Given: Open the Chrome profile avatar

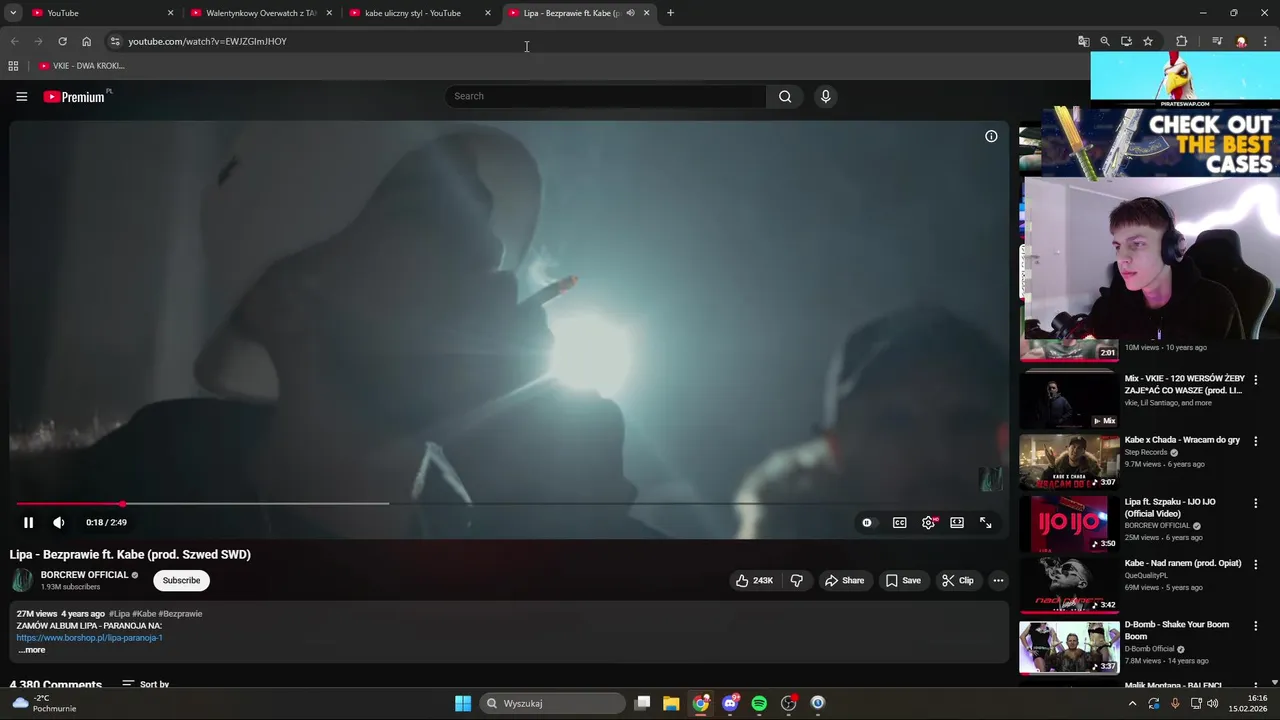Looking at the screenshot, I should 1241,41.
